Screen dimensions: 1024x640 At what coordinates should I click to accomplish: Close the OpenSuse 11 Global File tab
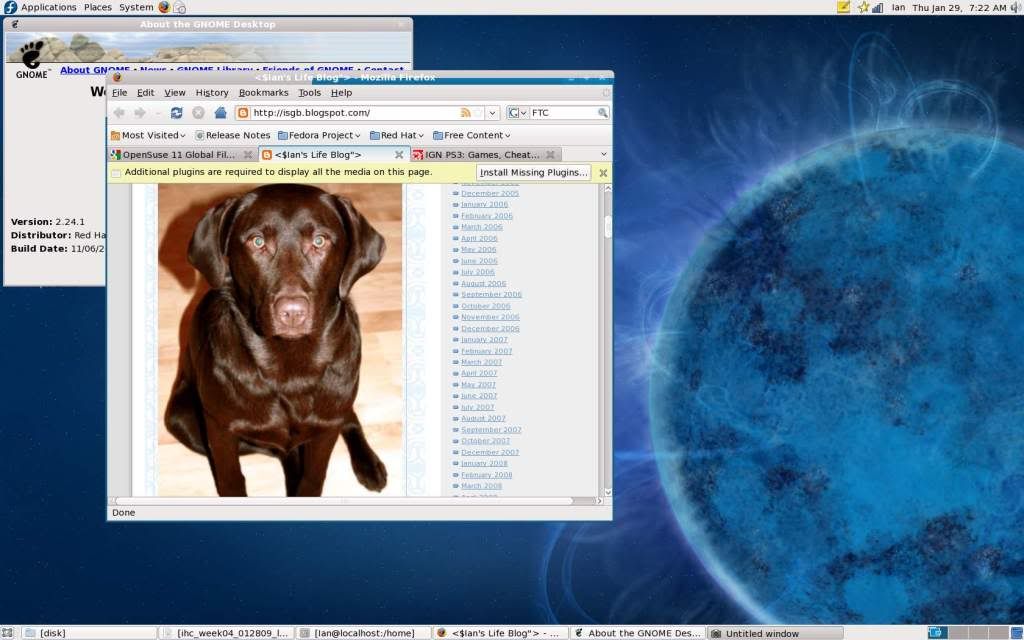(x=248, y=155)
